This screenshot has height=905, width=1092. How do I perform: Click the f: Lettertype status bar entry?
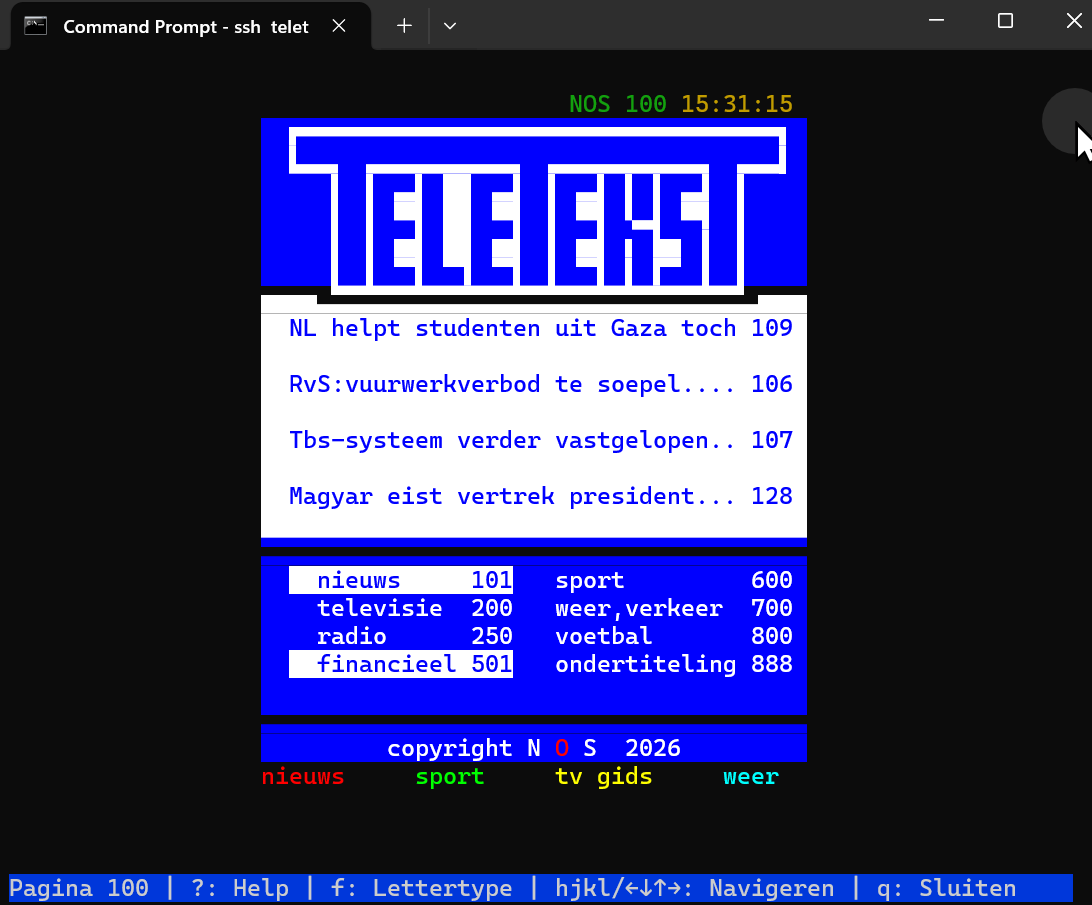[x=422, y=888]
